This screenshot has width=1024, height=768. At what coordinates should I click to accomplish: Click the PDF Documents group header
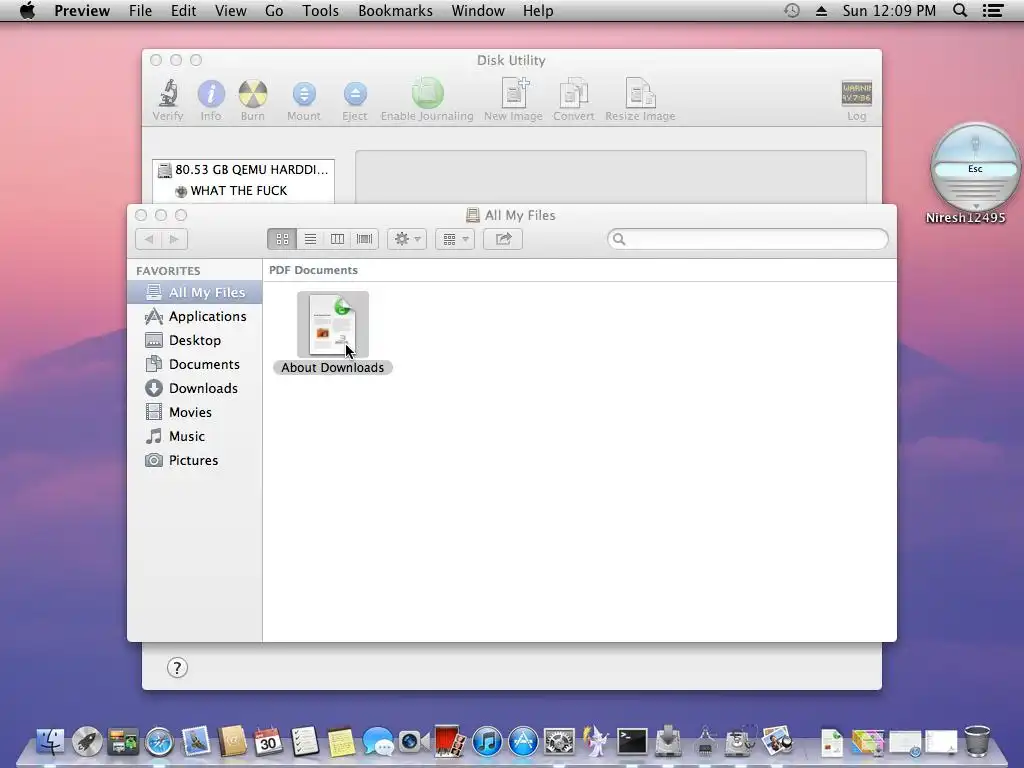pos(313,270)
